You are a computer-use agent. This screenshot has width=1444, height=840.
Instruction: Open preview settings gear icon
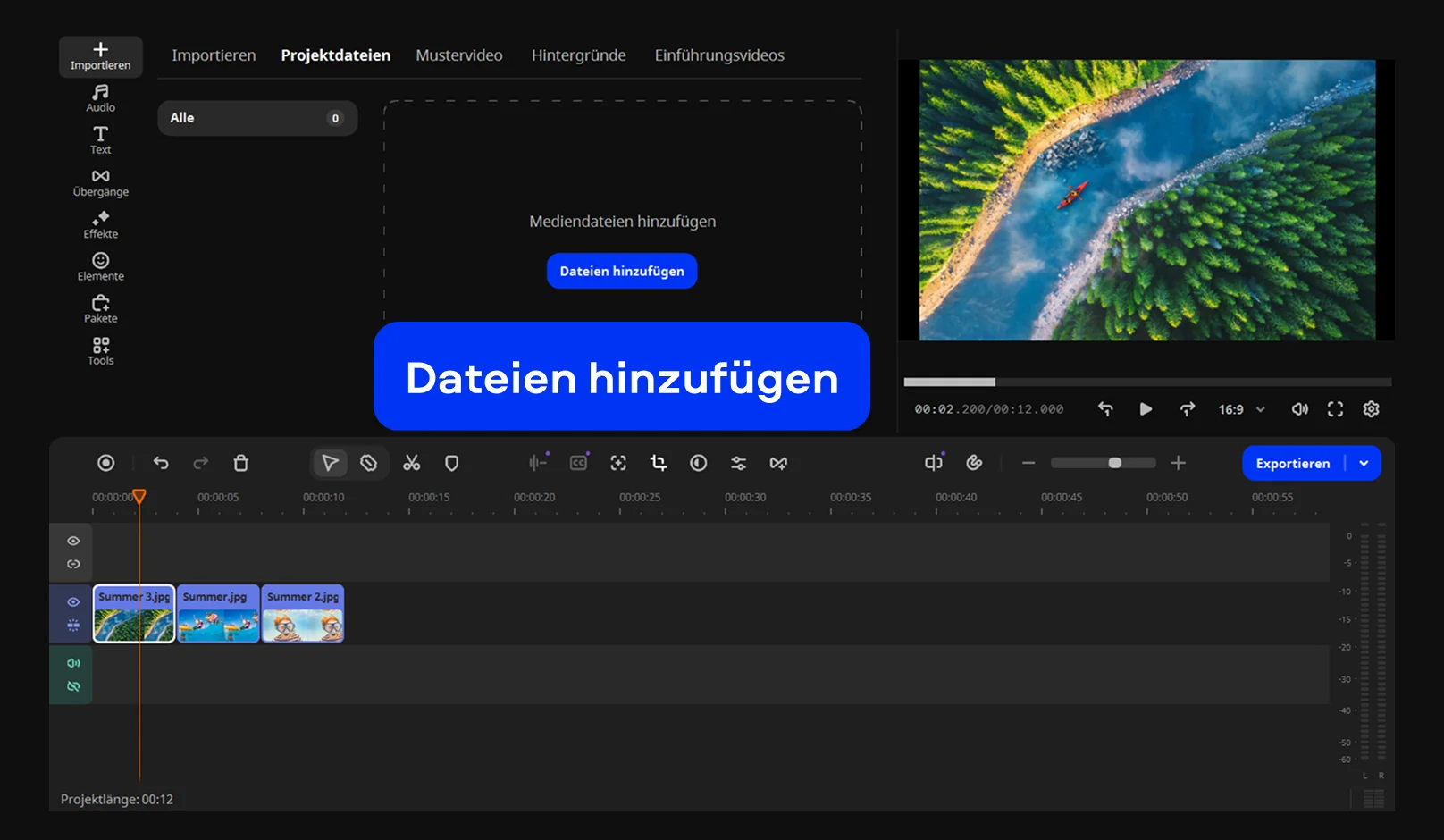click(x=1371, y=409)
